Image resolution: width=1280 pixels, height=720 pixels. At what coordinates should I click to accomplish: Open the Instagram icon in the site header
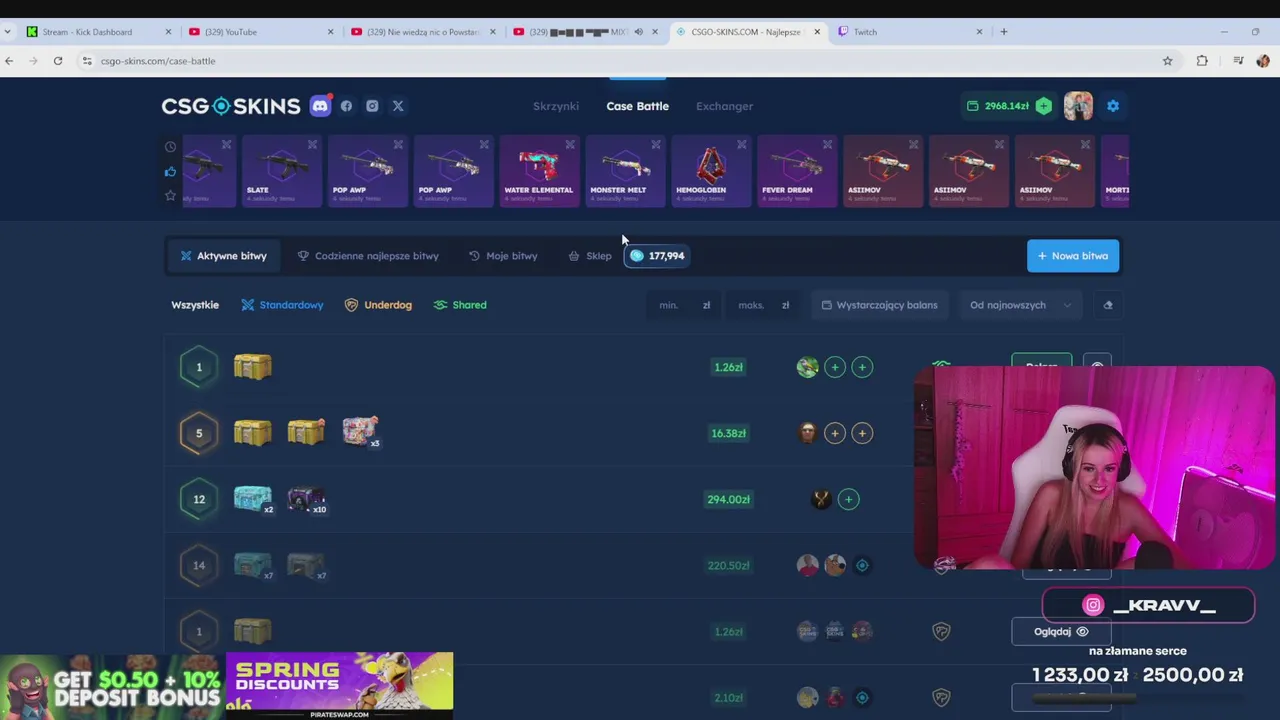pos(372,106)
